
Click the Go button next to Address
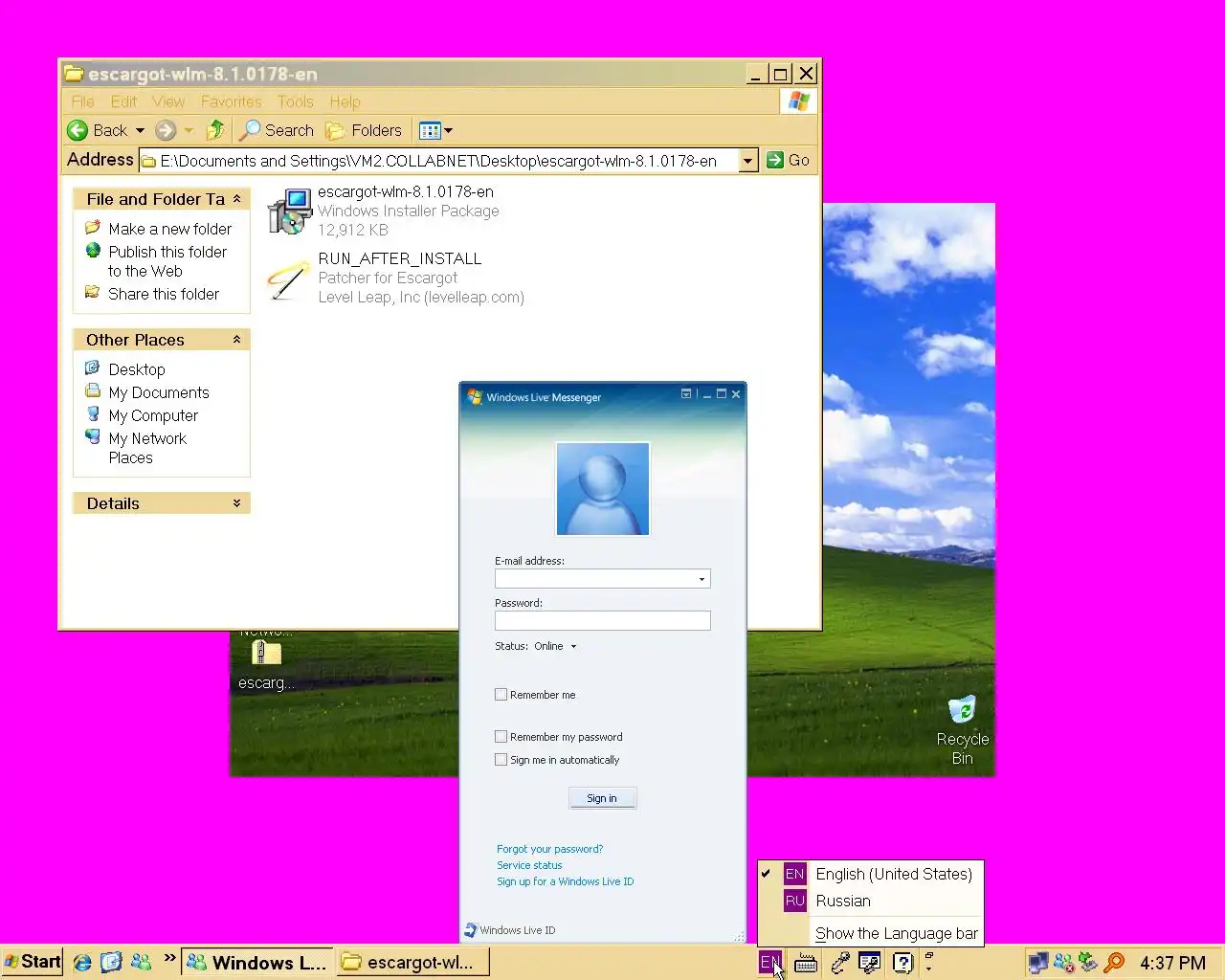[789, 160]
